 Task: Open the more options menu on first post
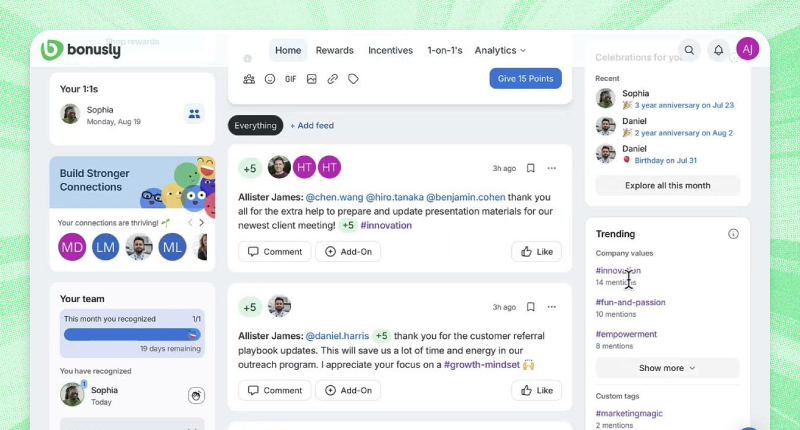tap(551, 168)
